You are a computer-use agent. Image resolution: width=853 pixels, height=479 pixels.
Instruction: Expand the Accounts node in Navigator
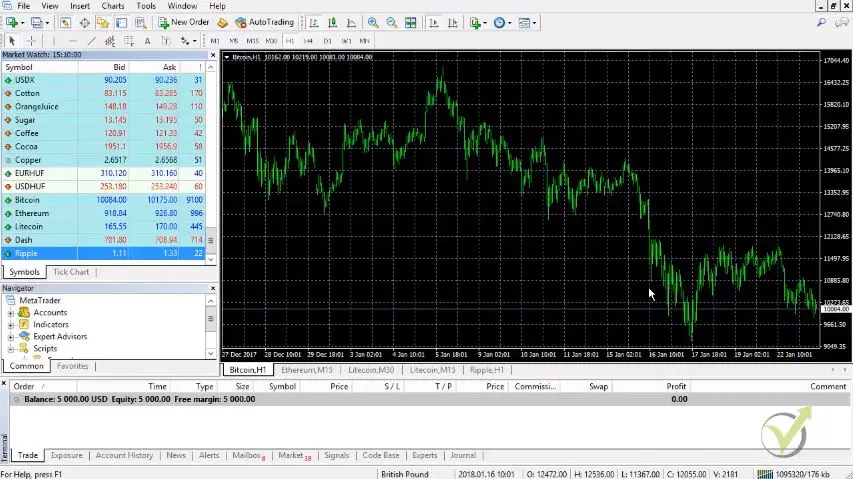(11, 313)
